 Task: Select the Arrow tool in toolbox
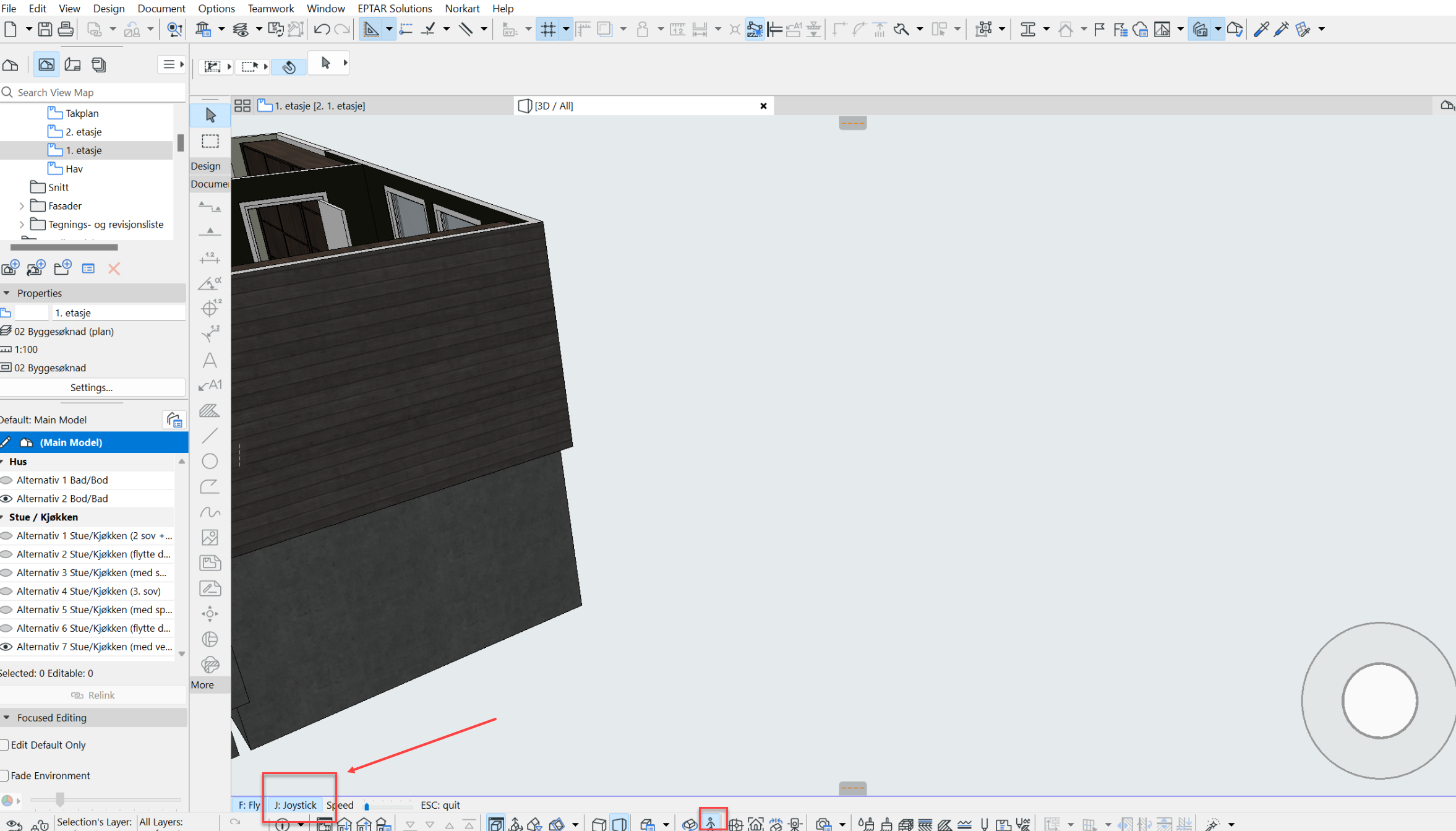click(210, 115)
